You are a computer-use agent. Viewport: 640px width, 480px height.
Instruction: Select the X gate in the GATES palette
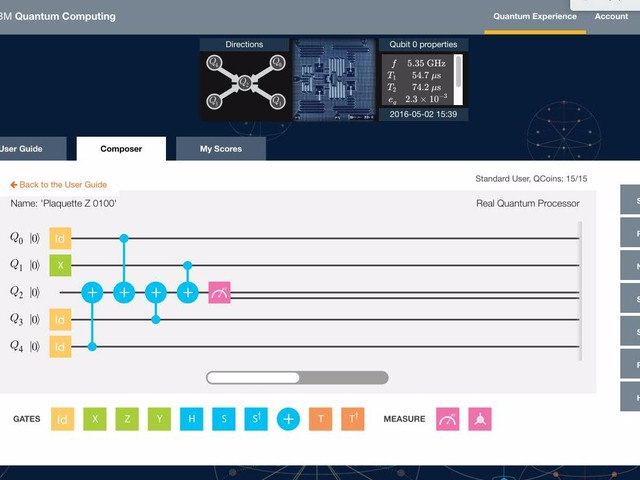(95, 419)
